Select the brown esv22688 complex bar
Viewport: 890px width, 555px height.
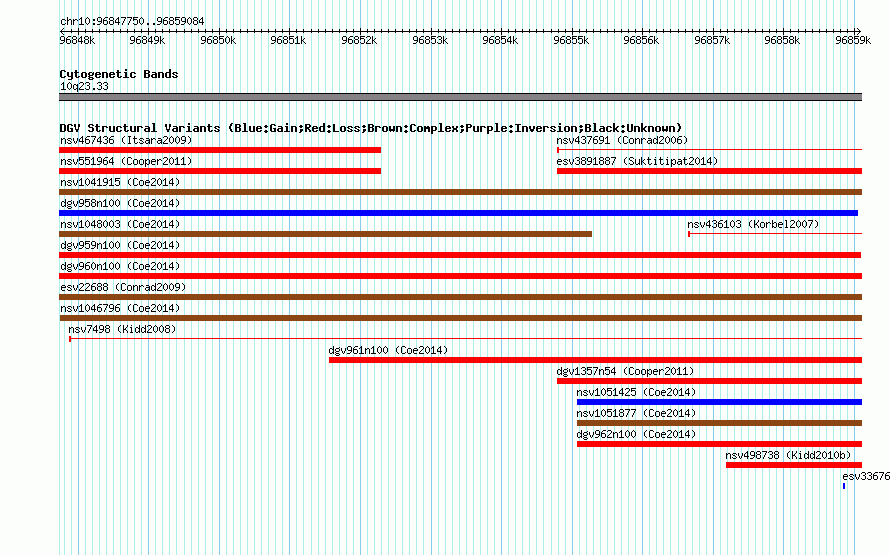click(460, 297)
